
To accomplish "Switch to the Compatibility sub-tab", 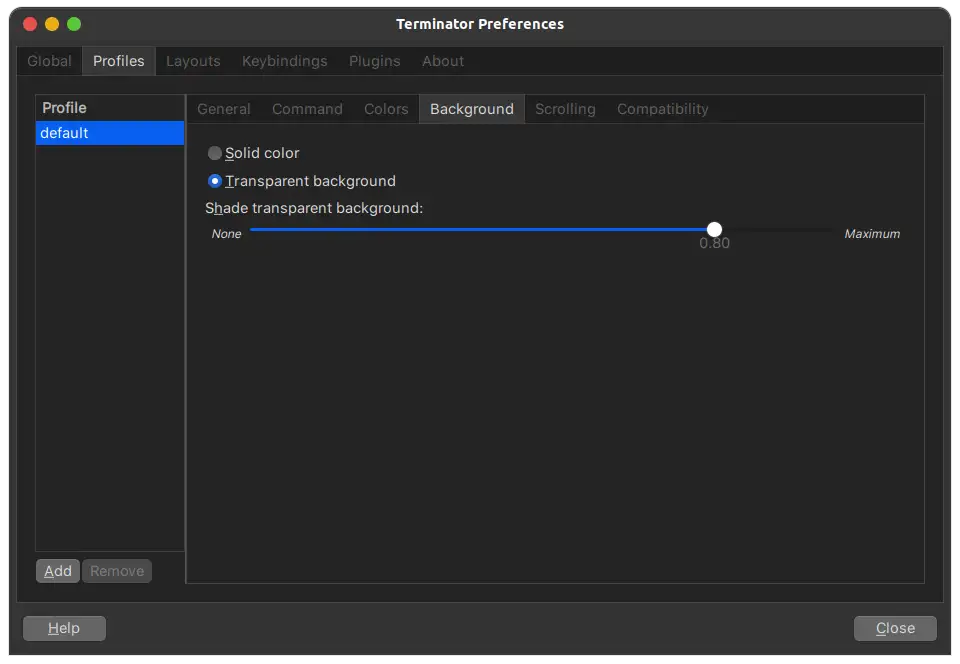I will pos(662,109).
